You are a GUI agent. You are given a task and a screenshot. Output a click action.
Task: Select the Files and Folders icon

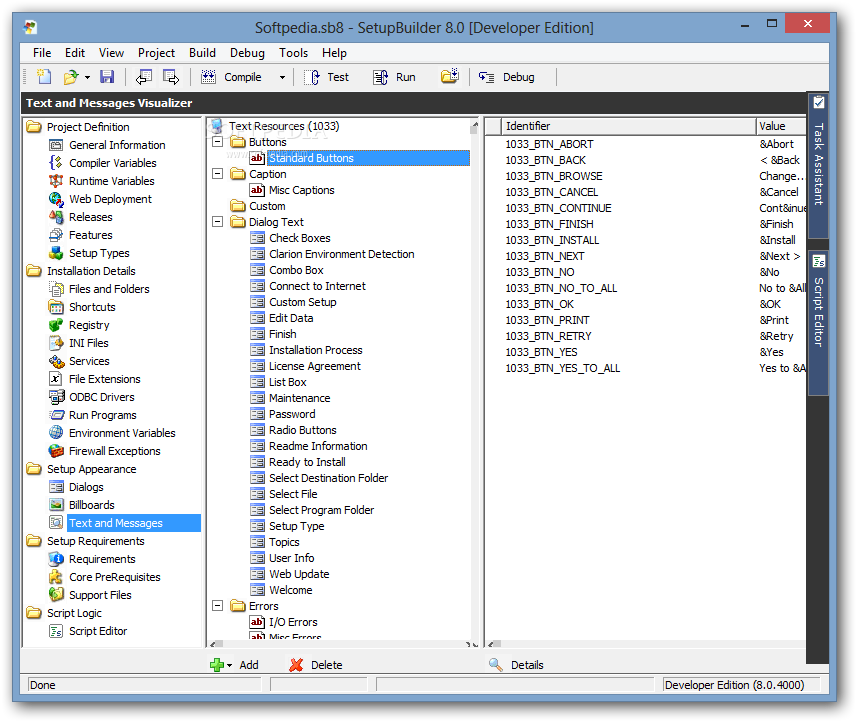point(56,289)
